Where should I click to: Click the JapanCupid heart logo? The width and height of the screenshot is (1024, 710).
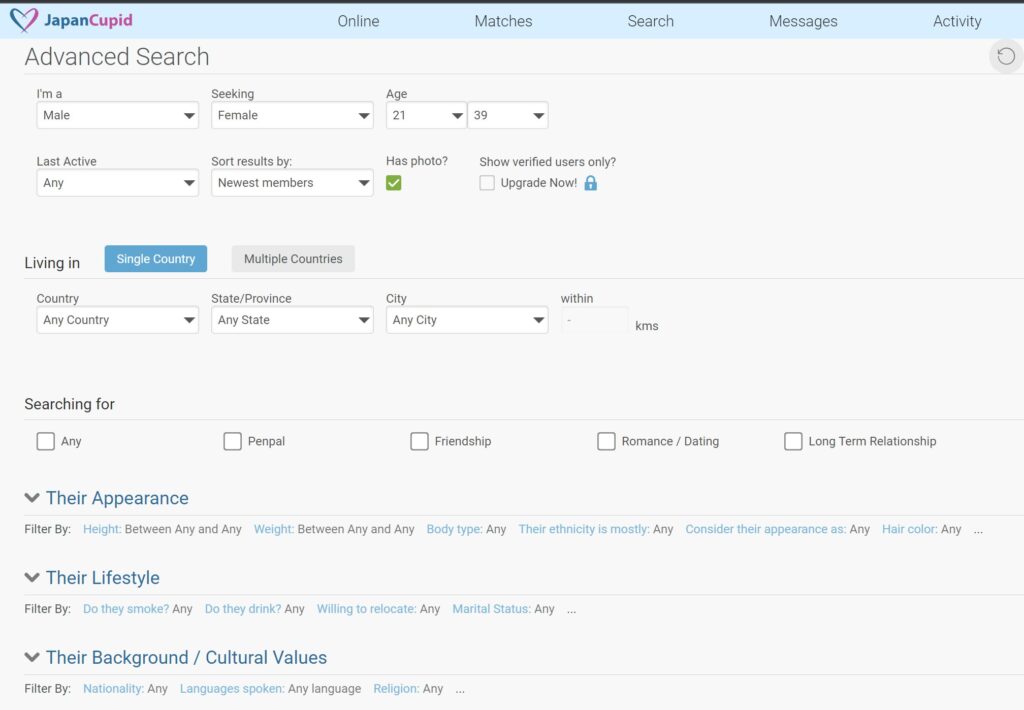(x=24, y=20)
